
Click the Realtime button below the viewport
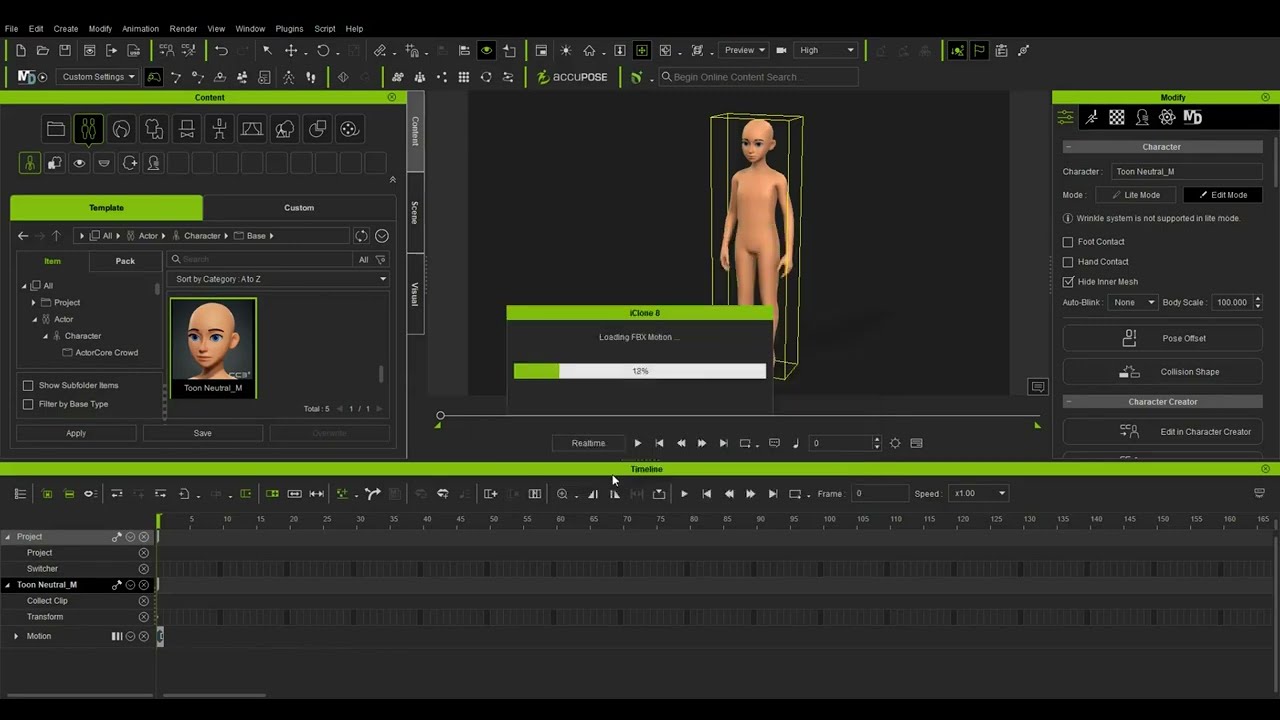pyautogui.click(x=588, y=443)
